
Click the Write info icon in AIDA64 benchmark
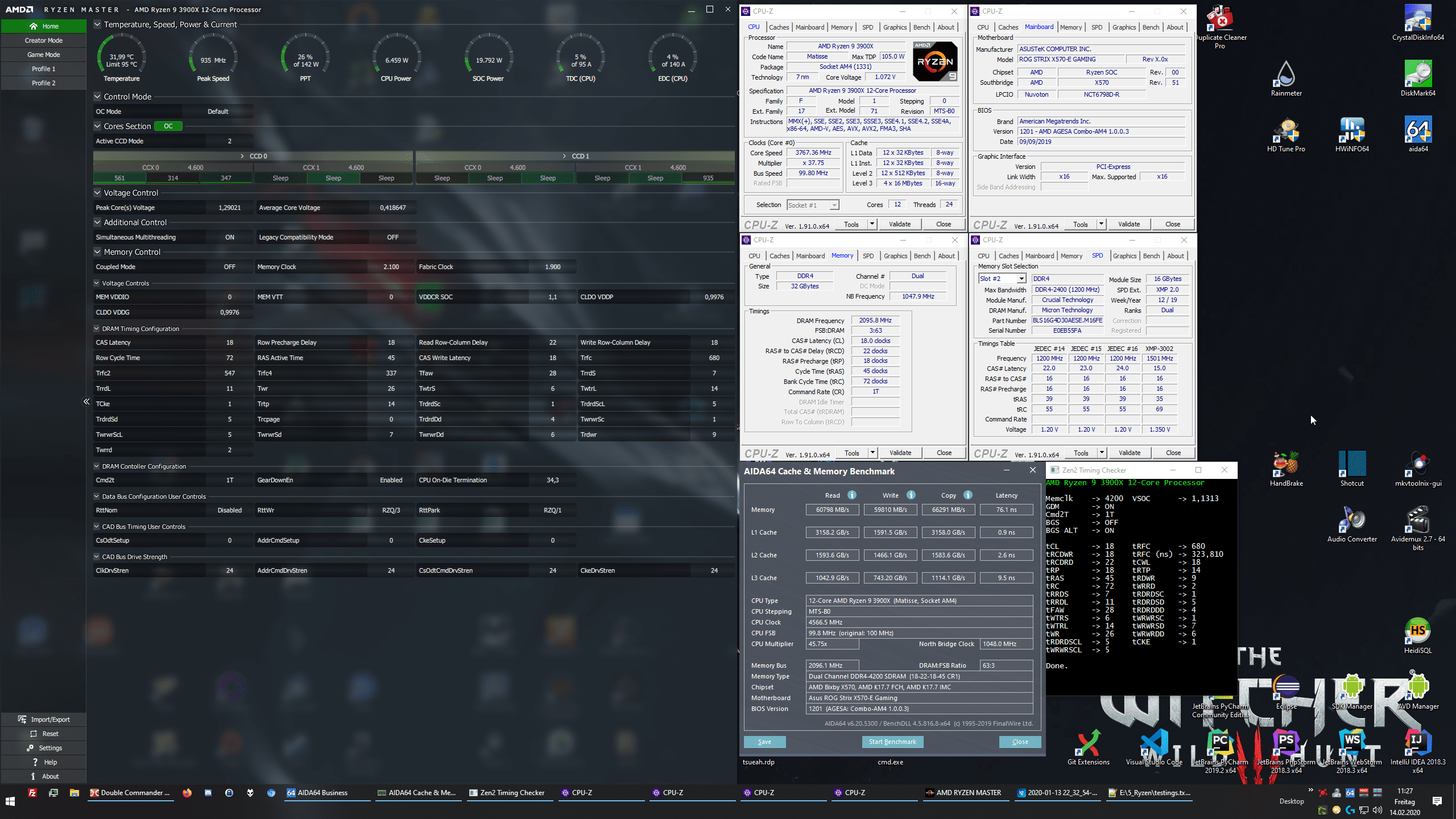[911, 495]
